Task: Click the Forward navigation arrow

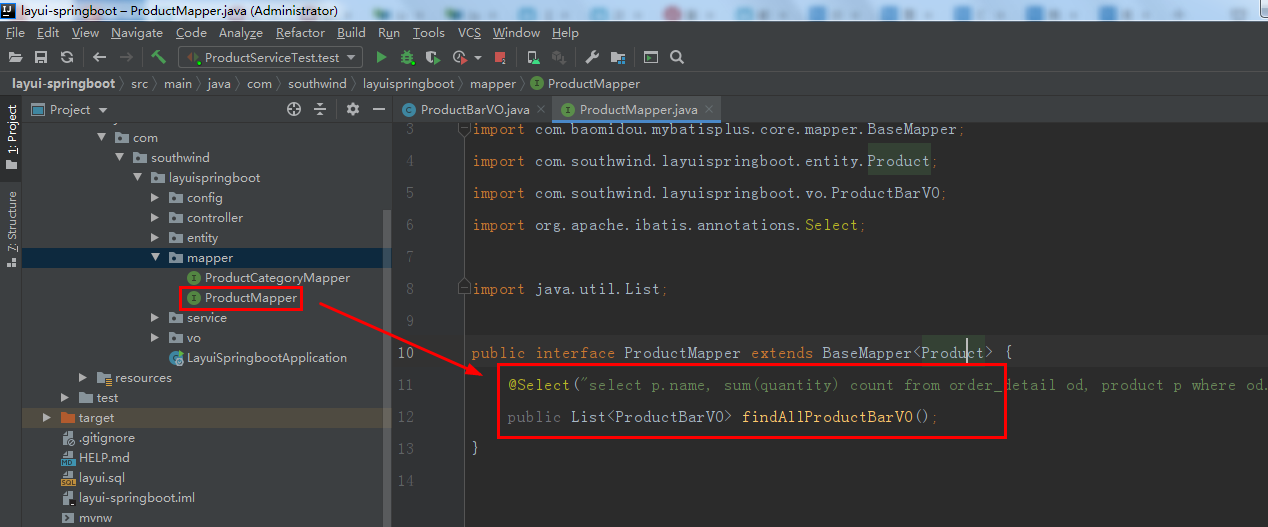Action: click(127, 57)
